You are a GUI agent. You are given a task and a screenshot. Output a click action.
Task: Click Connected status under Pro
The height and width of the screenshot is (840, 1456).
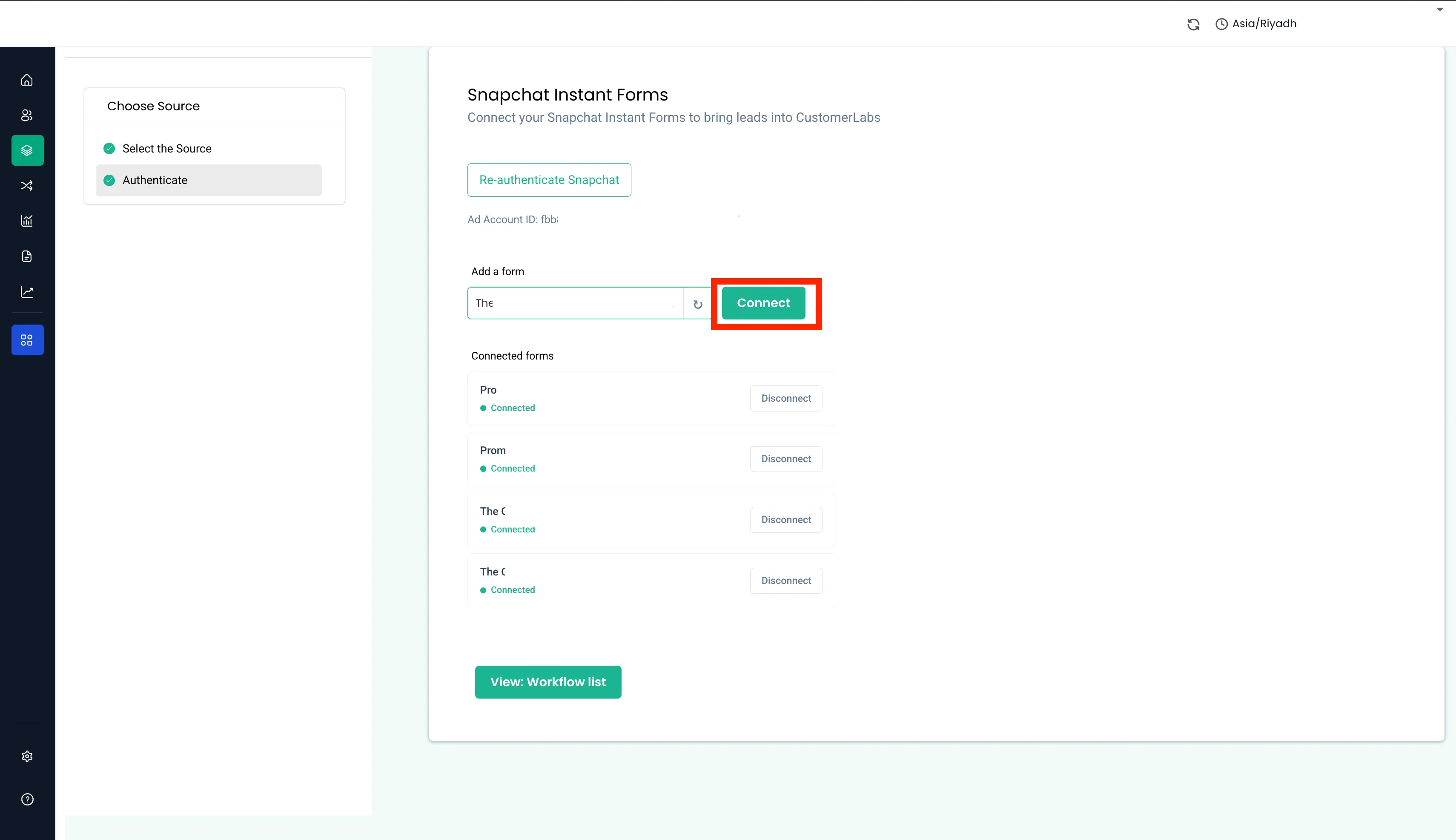507,408
